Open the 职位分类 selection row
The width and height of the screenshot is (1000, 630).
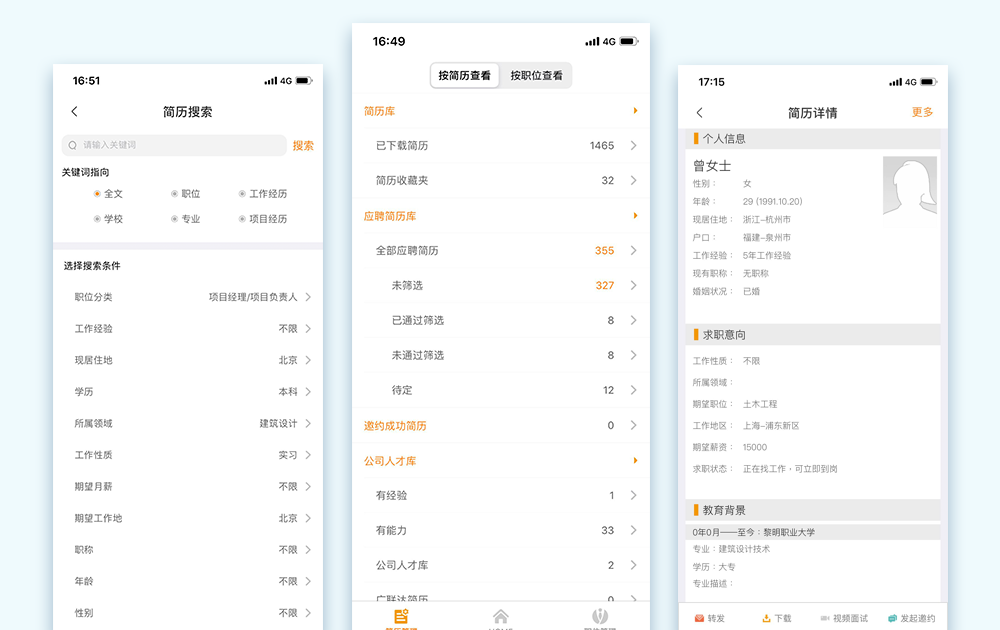click(190, 297)
